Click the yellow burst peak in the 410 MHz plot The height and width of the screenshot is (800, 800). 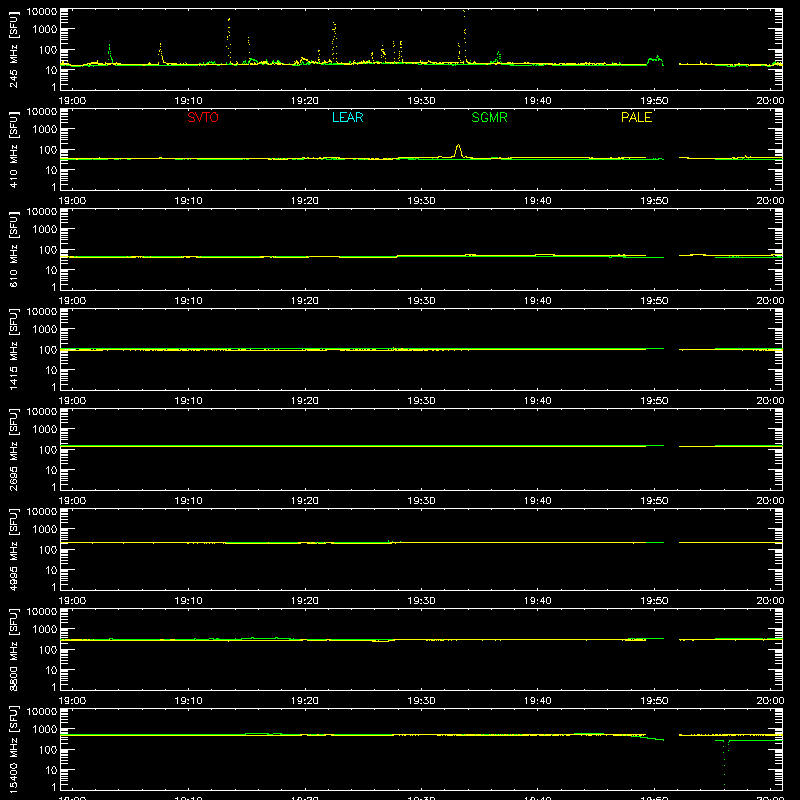pyautogui.click(x=458, y=151)
